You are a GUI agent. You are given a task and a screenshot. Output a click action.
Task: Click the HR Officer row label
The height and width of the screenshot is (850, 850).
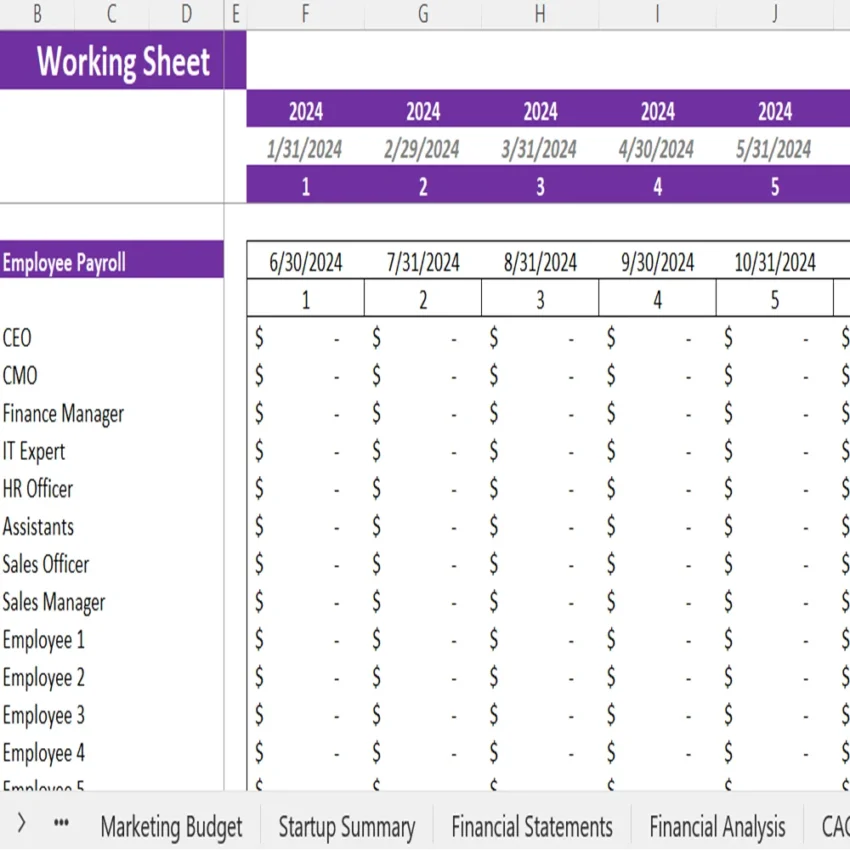click(x=38, y=489)
